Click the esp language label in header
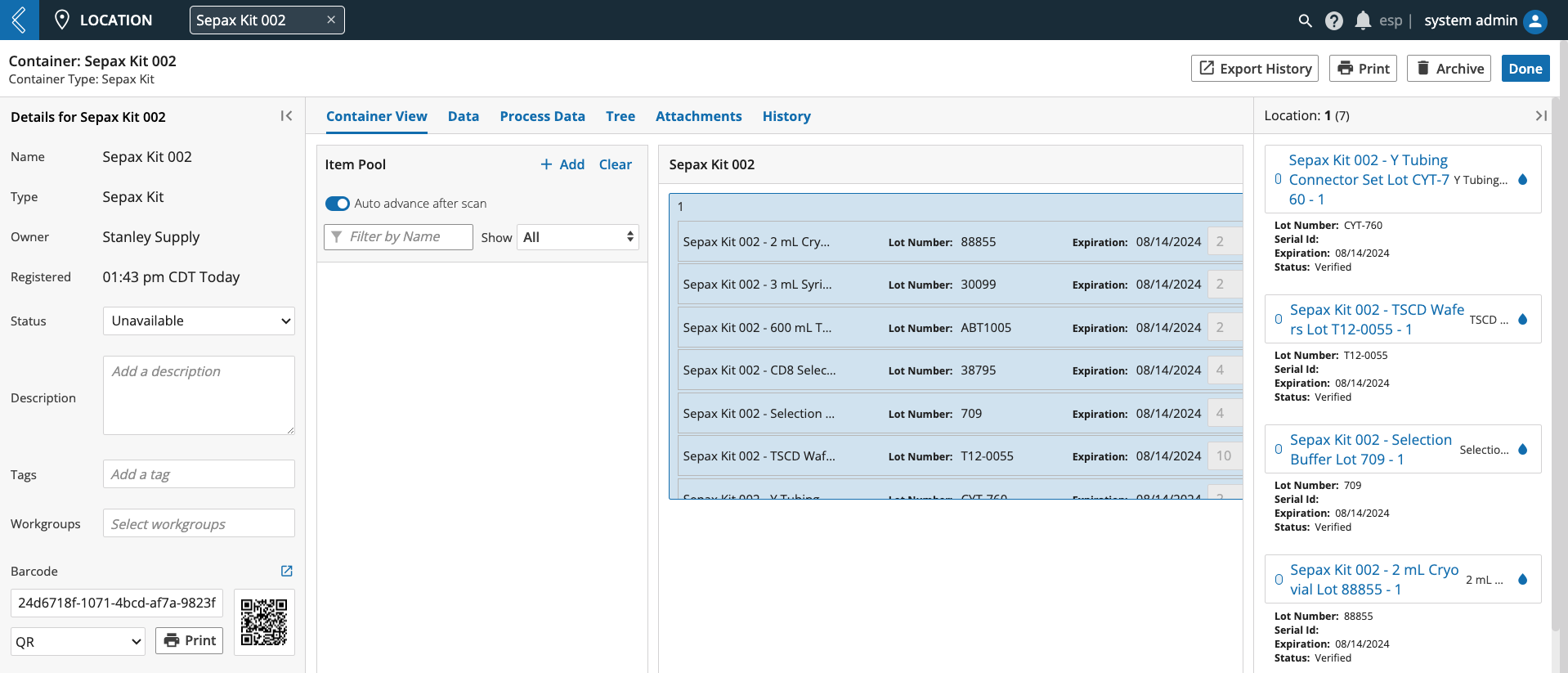Image resolution: width=1568 pixels, height=673 pixels. coord(1391,20)
